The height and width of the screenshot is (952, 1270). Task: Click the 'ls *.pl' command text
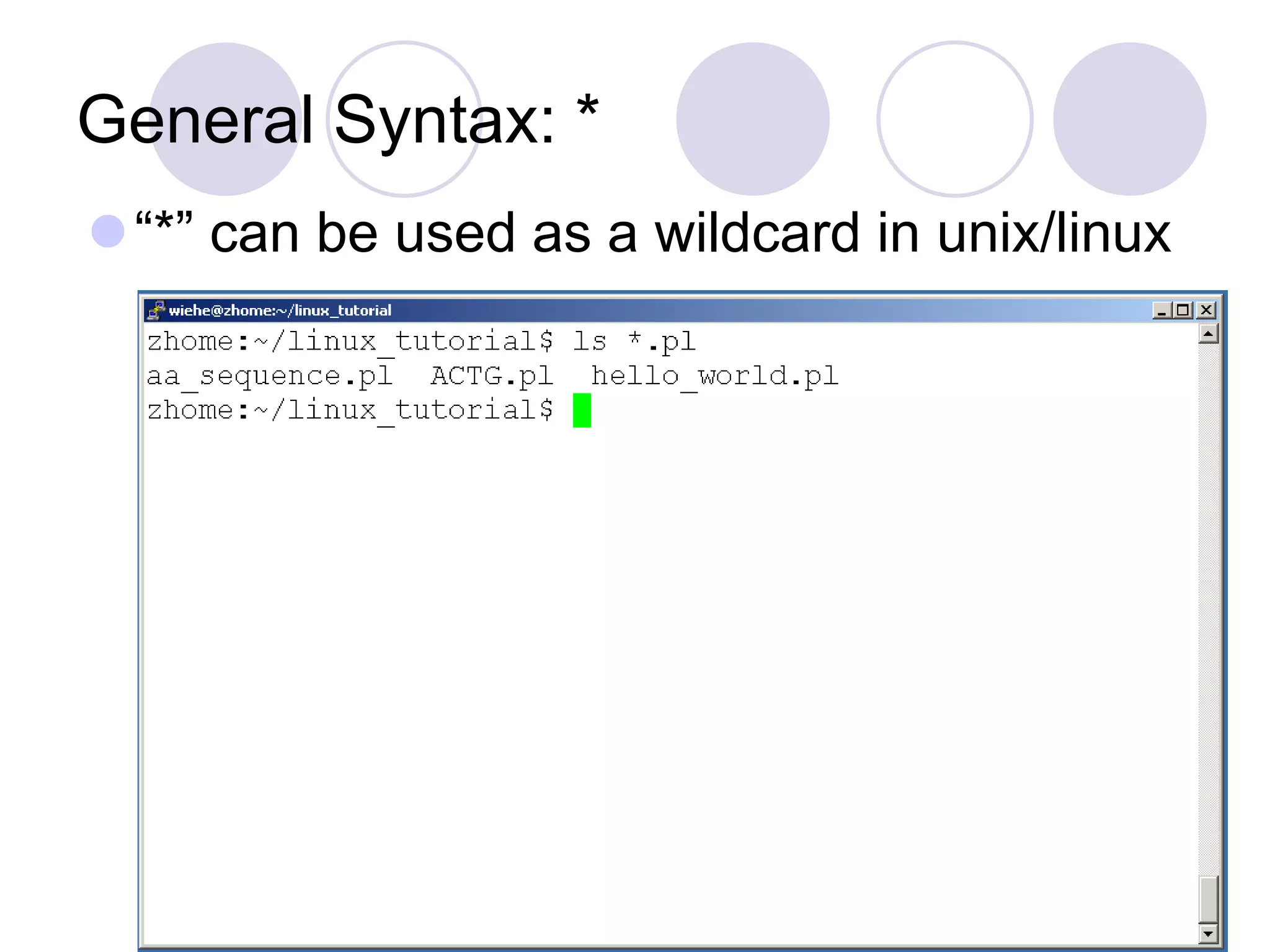point(634,342)
